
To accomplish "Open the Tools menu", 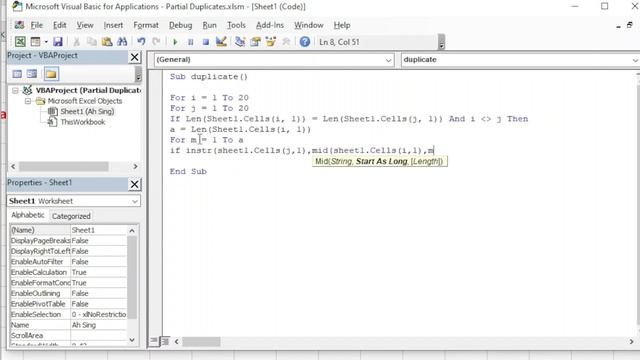I will coord(236,25).
